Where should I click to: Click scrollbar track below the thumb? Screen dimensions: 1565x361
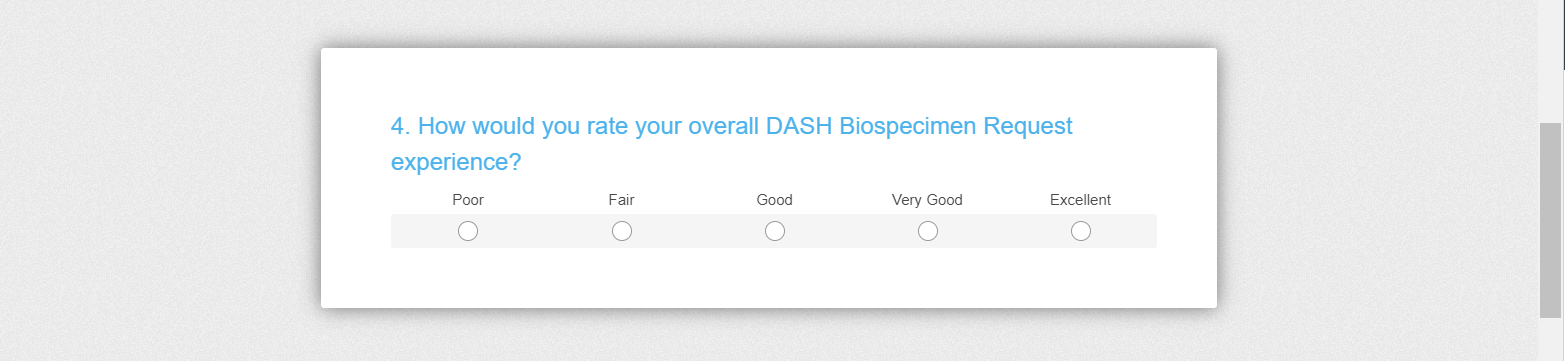point(1550,339)
